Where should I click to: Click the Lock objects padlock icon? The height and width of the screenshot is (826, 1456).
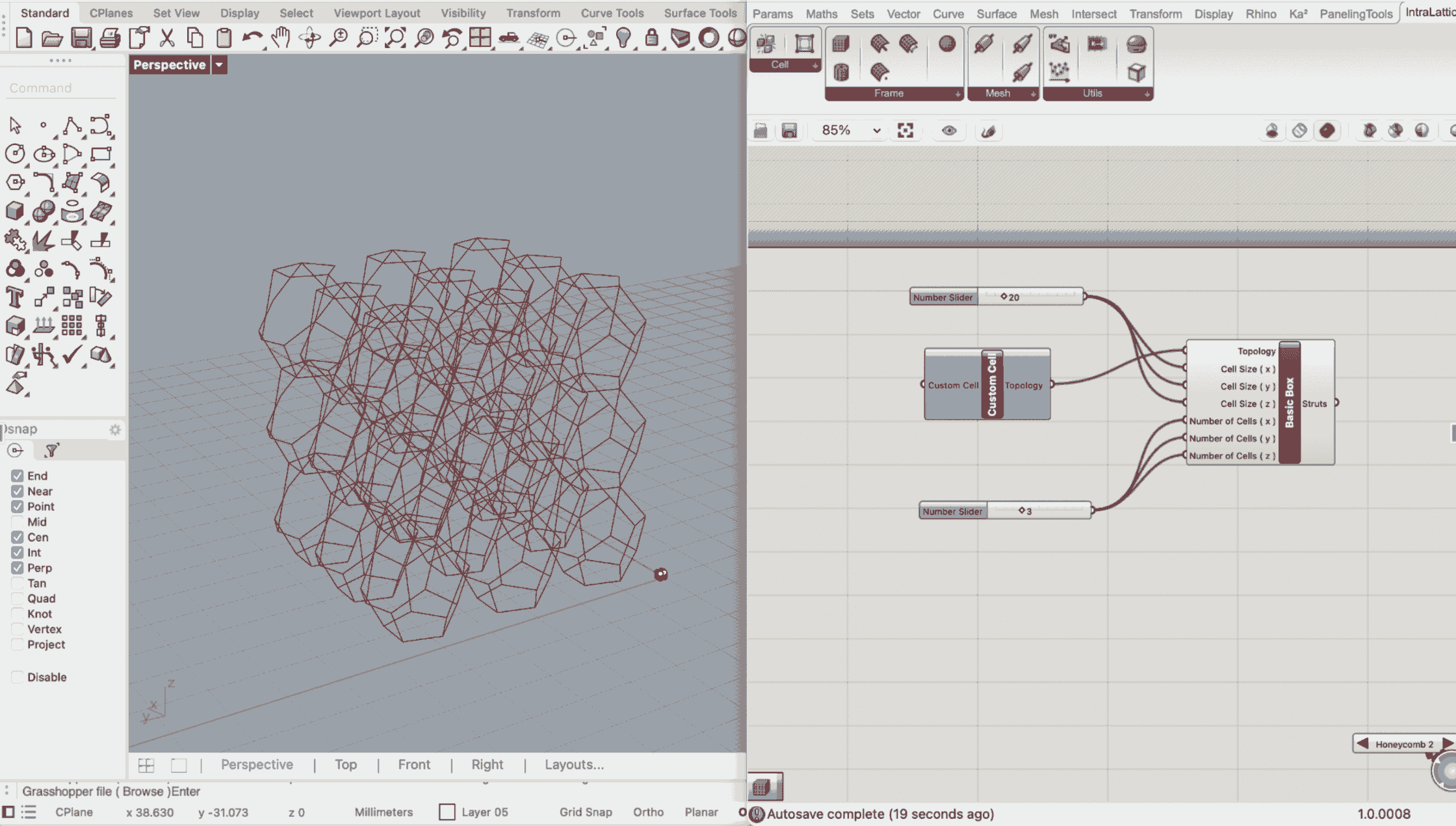point(651,38)
